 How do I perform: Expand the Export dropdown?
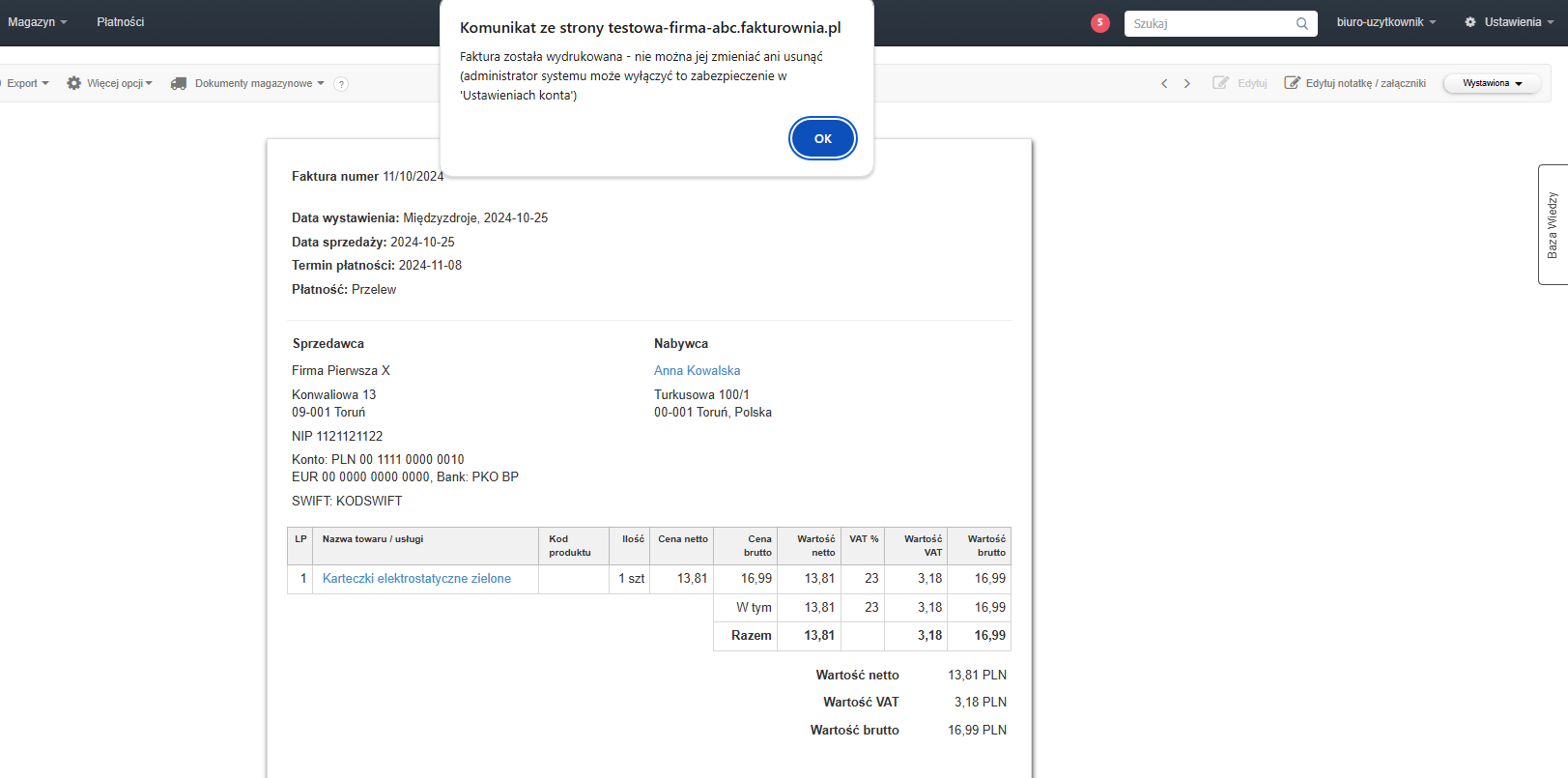(x=27, y=83)
